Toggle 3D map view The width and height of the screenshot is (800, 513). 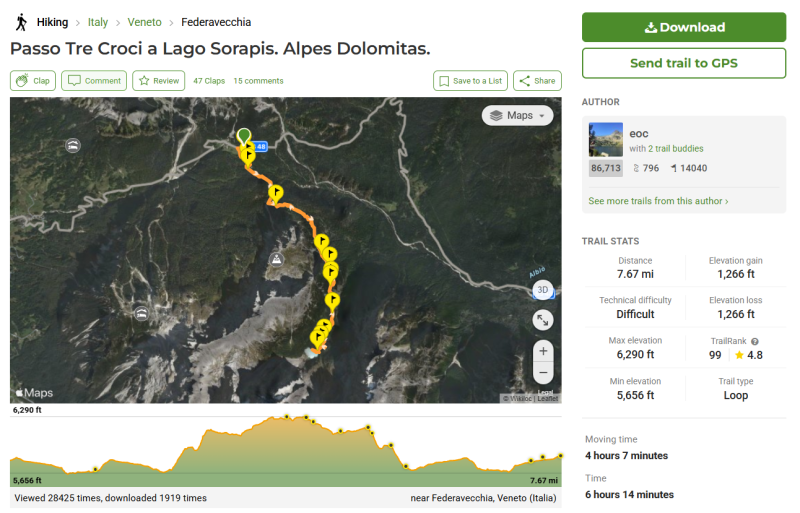[x=543, y=290]
